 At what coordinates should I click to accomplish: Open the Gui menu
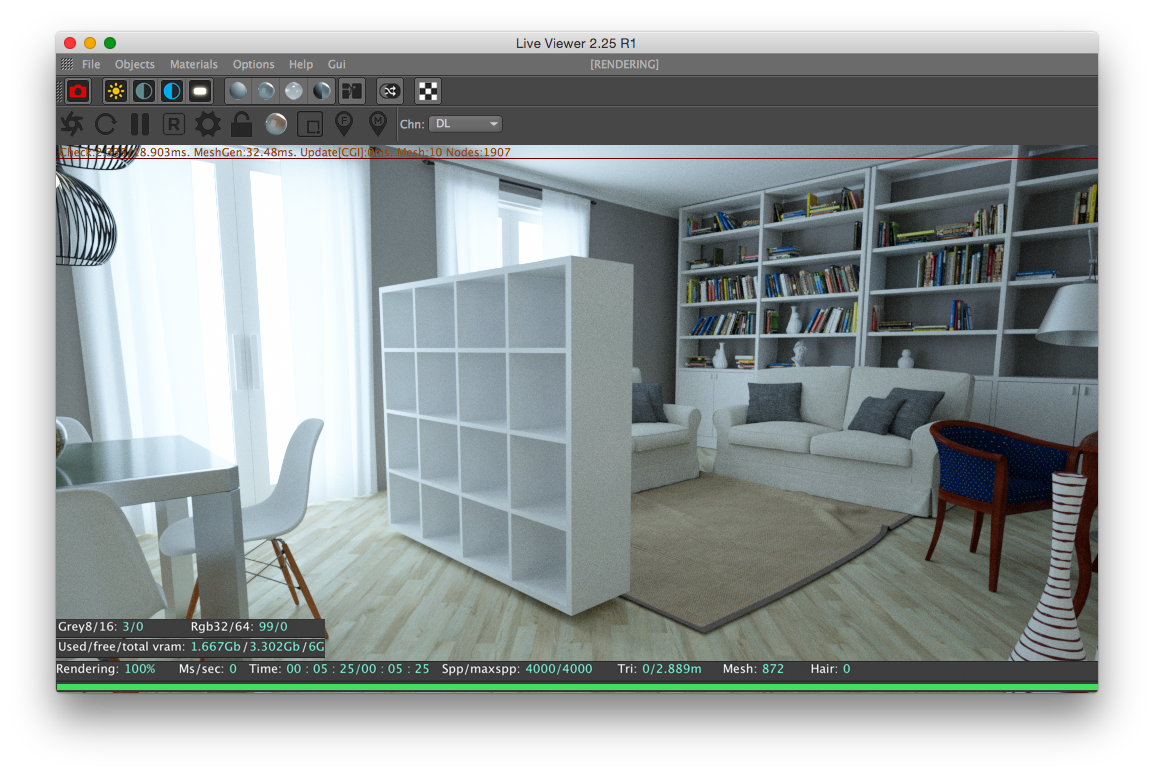tap(336, 64)
